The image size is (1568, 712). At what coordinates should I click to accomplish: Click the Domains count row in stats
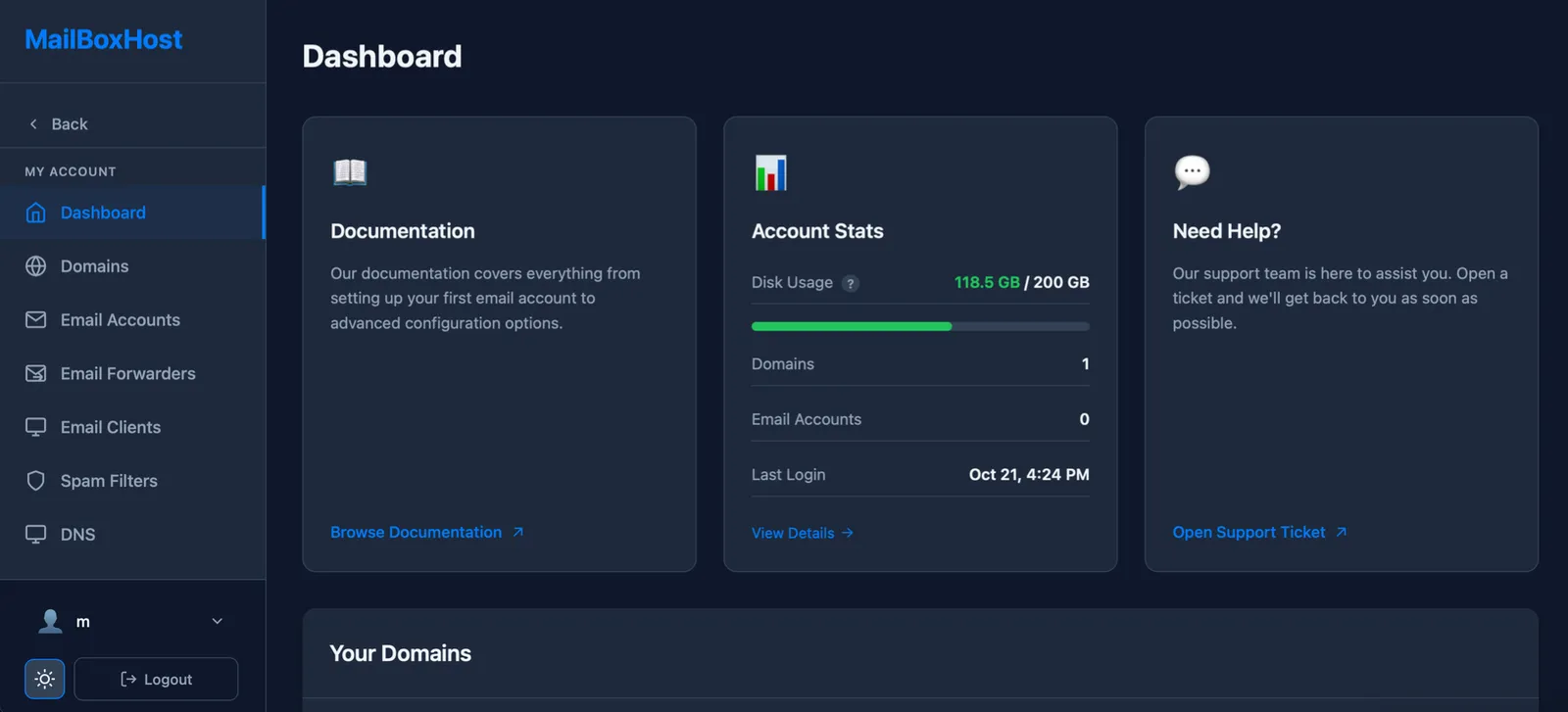pyautogui.click(x=920, y=363)
